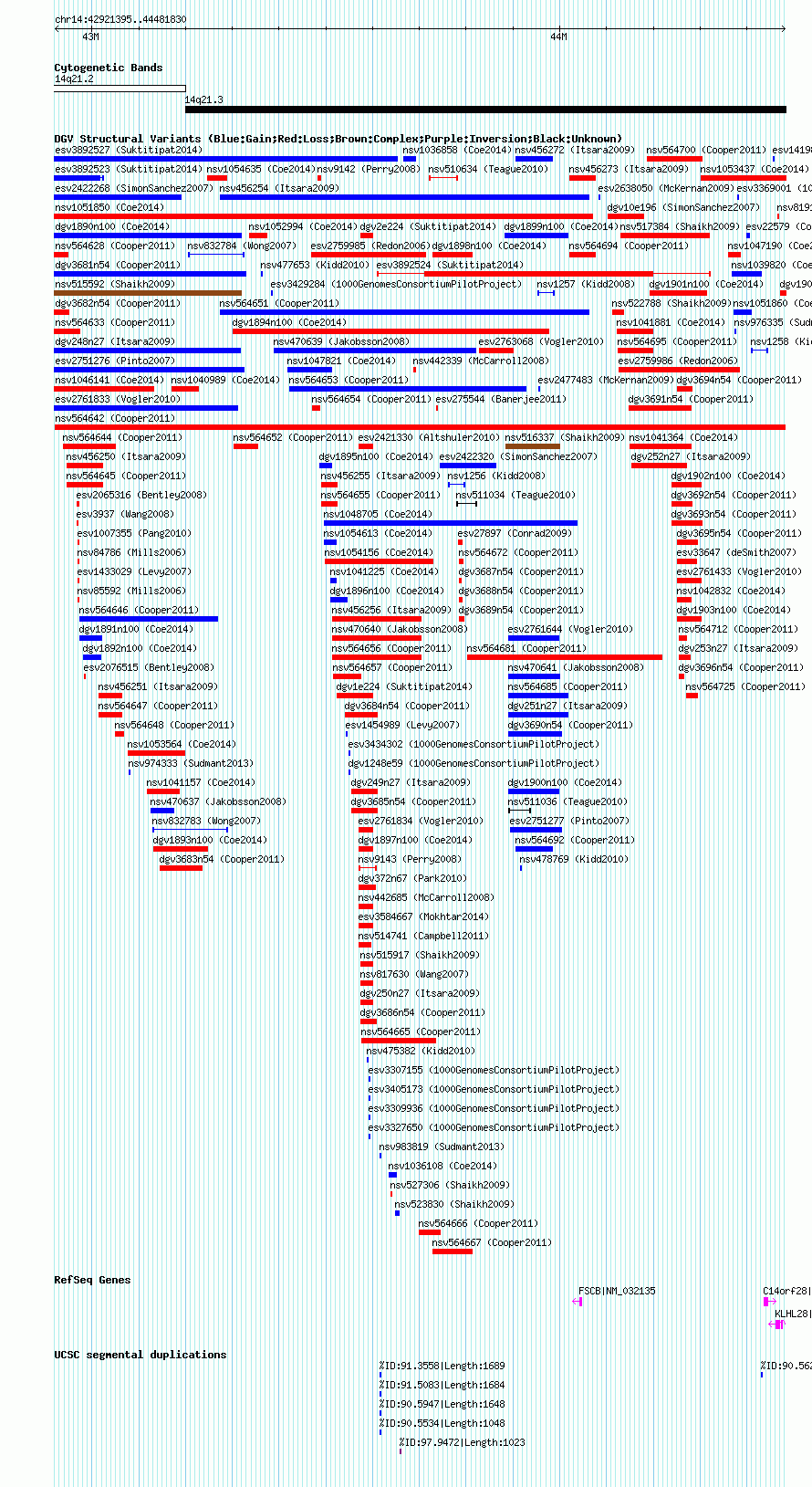Click the C14orf28 gene label
The image size is (812, 1487).
pyautogui.click(x=786, y=1291)
